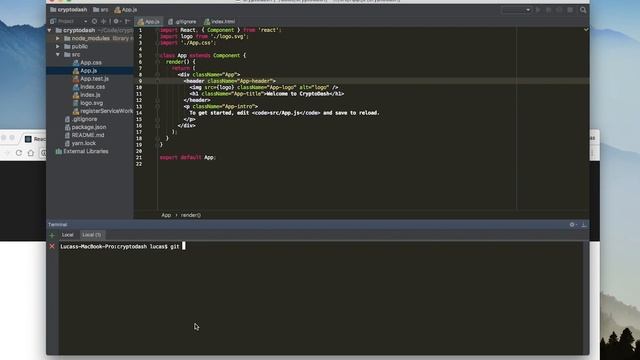
Task: Switch to the App.js editor tab
Action: 149,22
